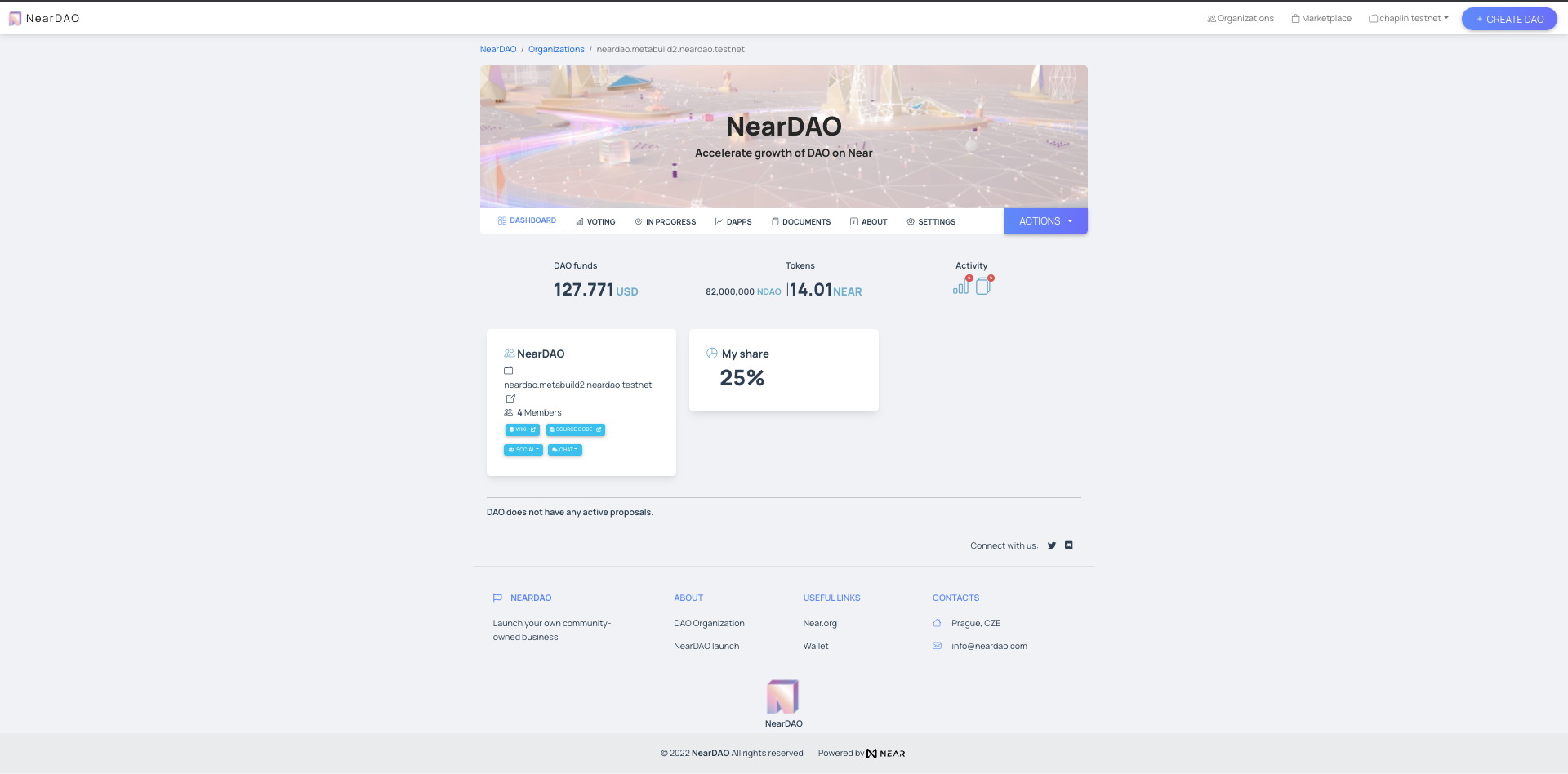
Task: Click the Prague, CZE contact text
Action: click(976, 624)
